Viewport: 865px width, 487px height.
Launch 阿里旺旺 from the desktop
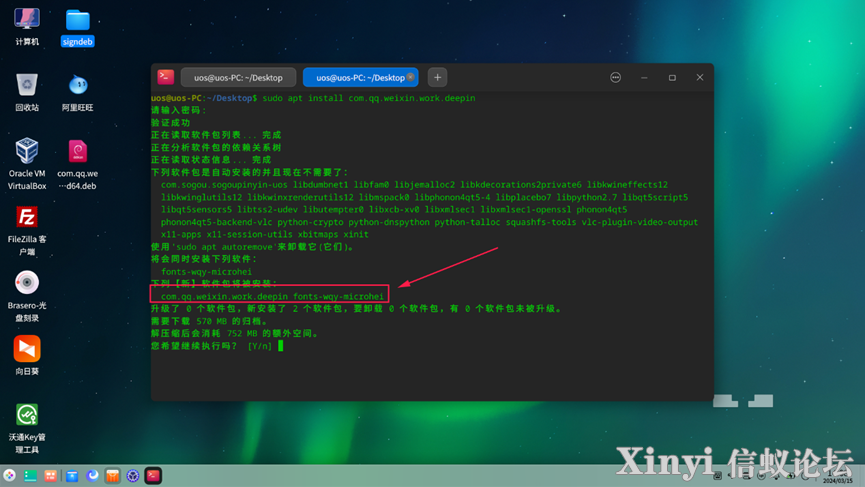[77, 92]
